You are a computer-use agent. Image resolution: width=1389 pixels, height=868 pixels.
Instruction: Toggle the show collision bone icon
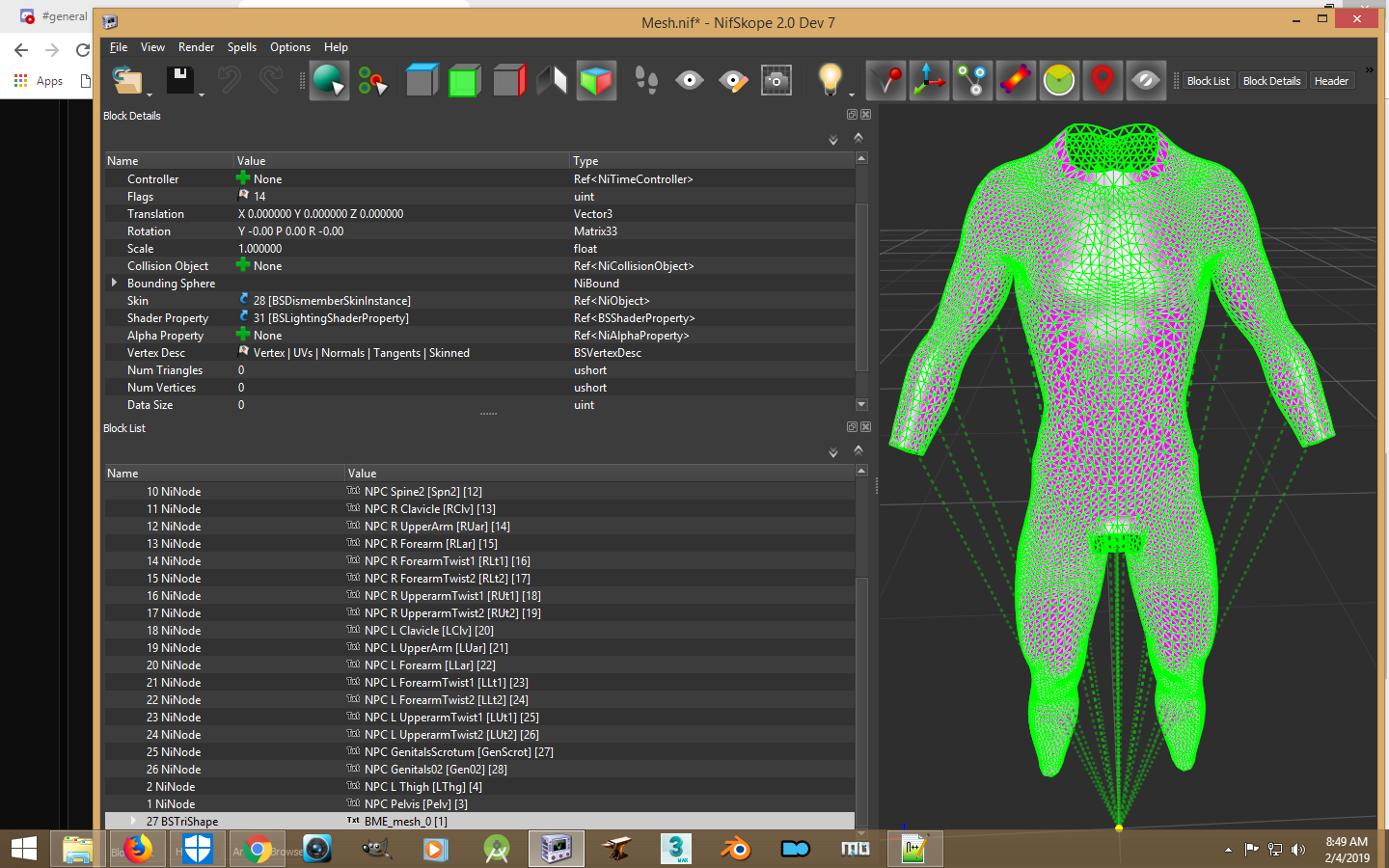1016,80
